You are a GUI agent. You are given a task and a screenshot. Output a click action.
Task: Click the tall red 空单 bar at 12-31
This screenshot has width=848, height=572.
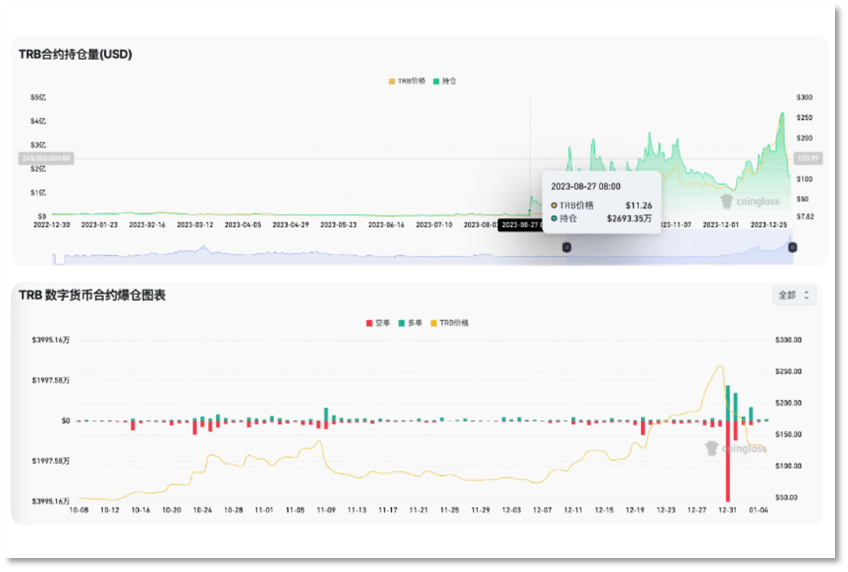728,461
